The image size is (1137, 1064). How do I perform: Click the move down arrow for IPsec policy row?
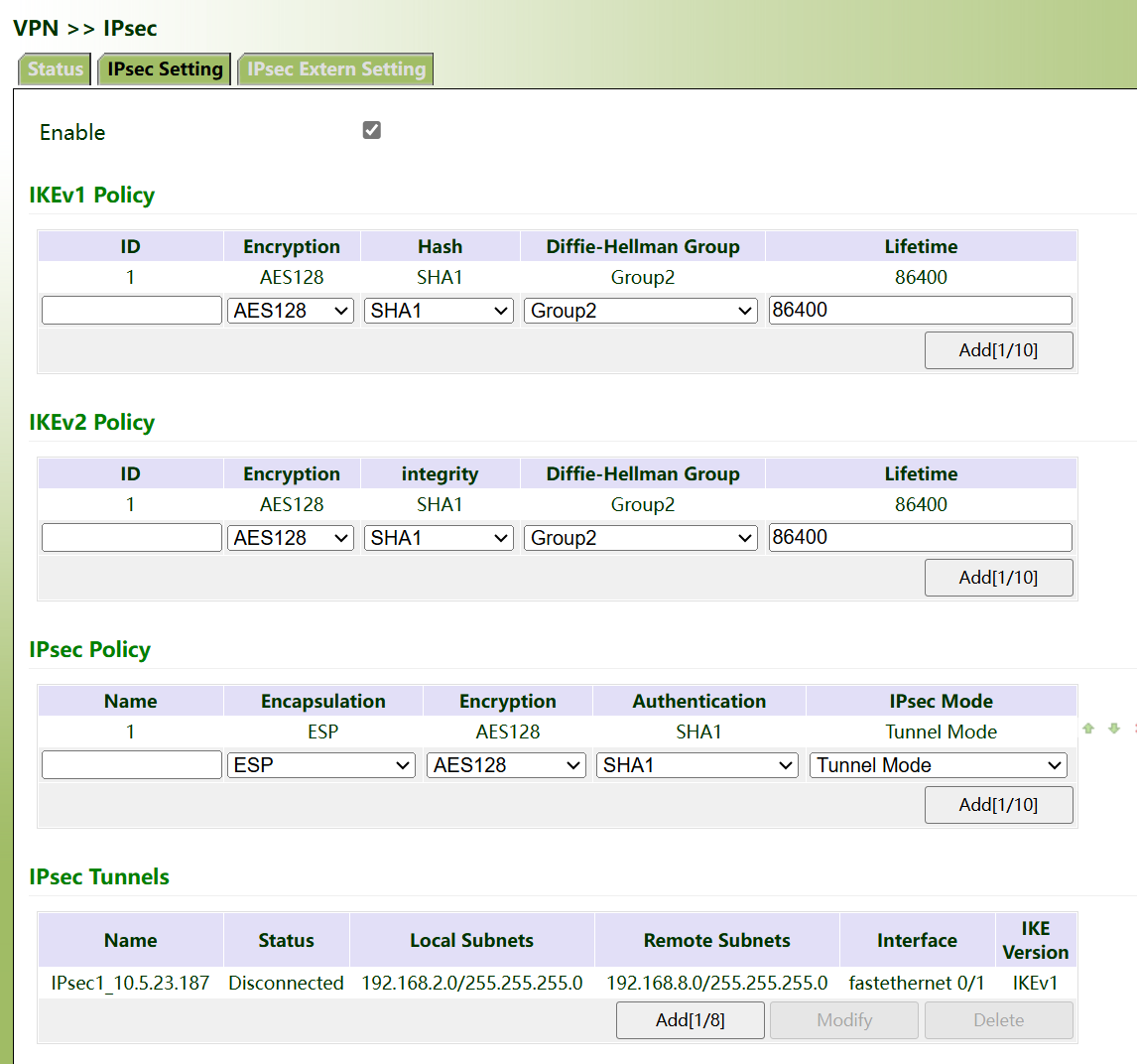coord(1114,729)
